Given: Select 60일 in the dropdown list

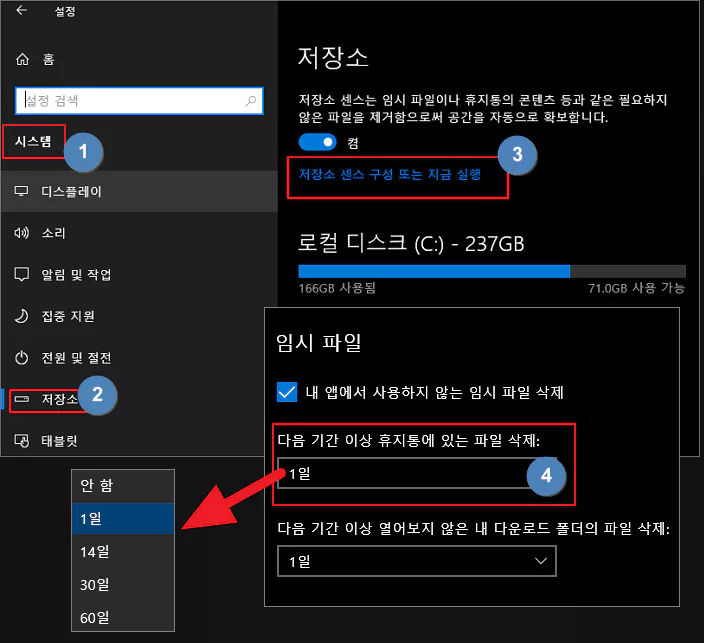Looking at the screenshot, I should (x=123, y=617).
